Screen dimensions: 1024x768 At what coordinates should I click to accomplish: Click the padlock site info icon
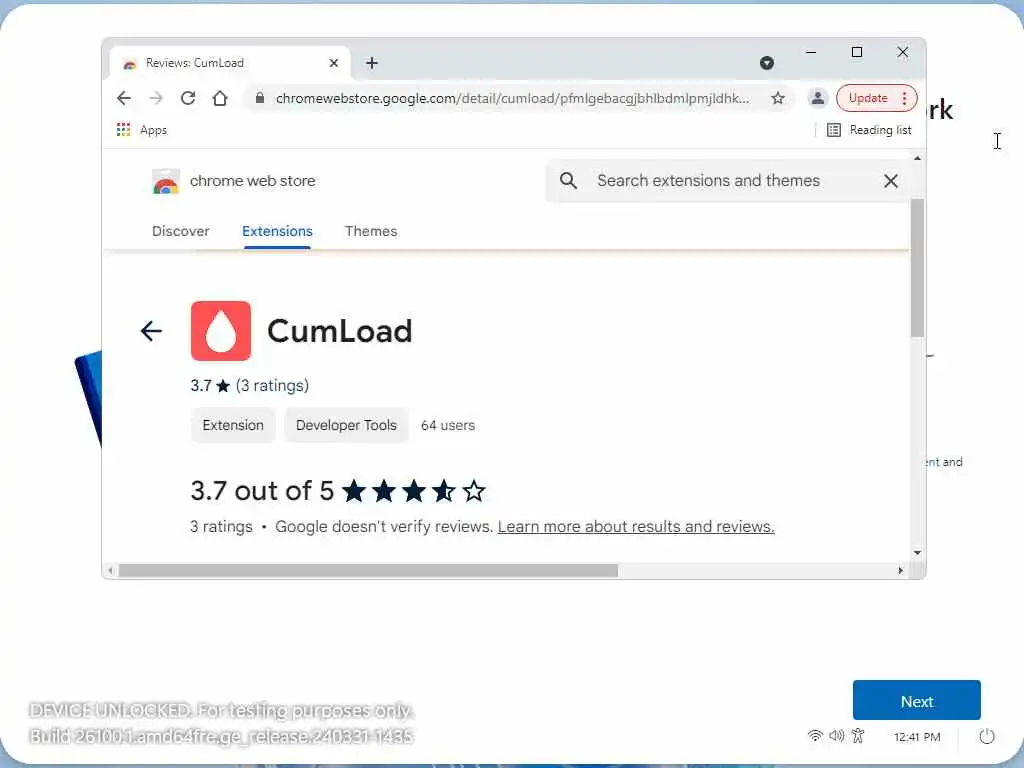pyautogui.click(x=260, y=99)
